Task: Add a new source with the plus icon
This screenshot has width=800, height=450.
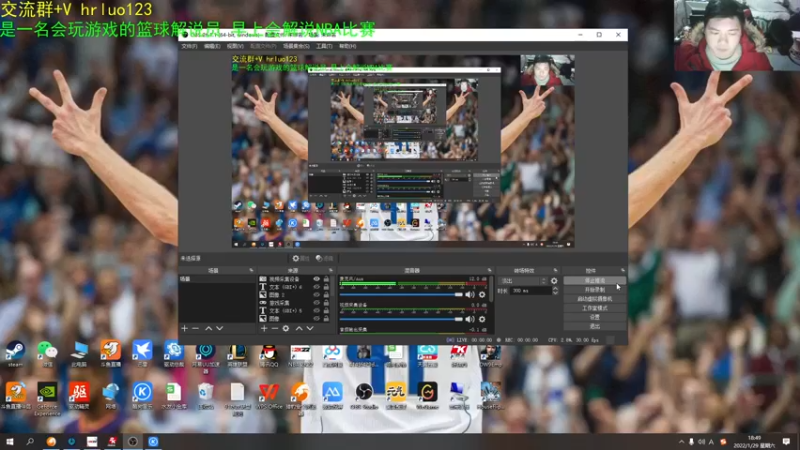Action: point(264,329)
